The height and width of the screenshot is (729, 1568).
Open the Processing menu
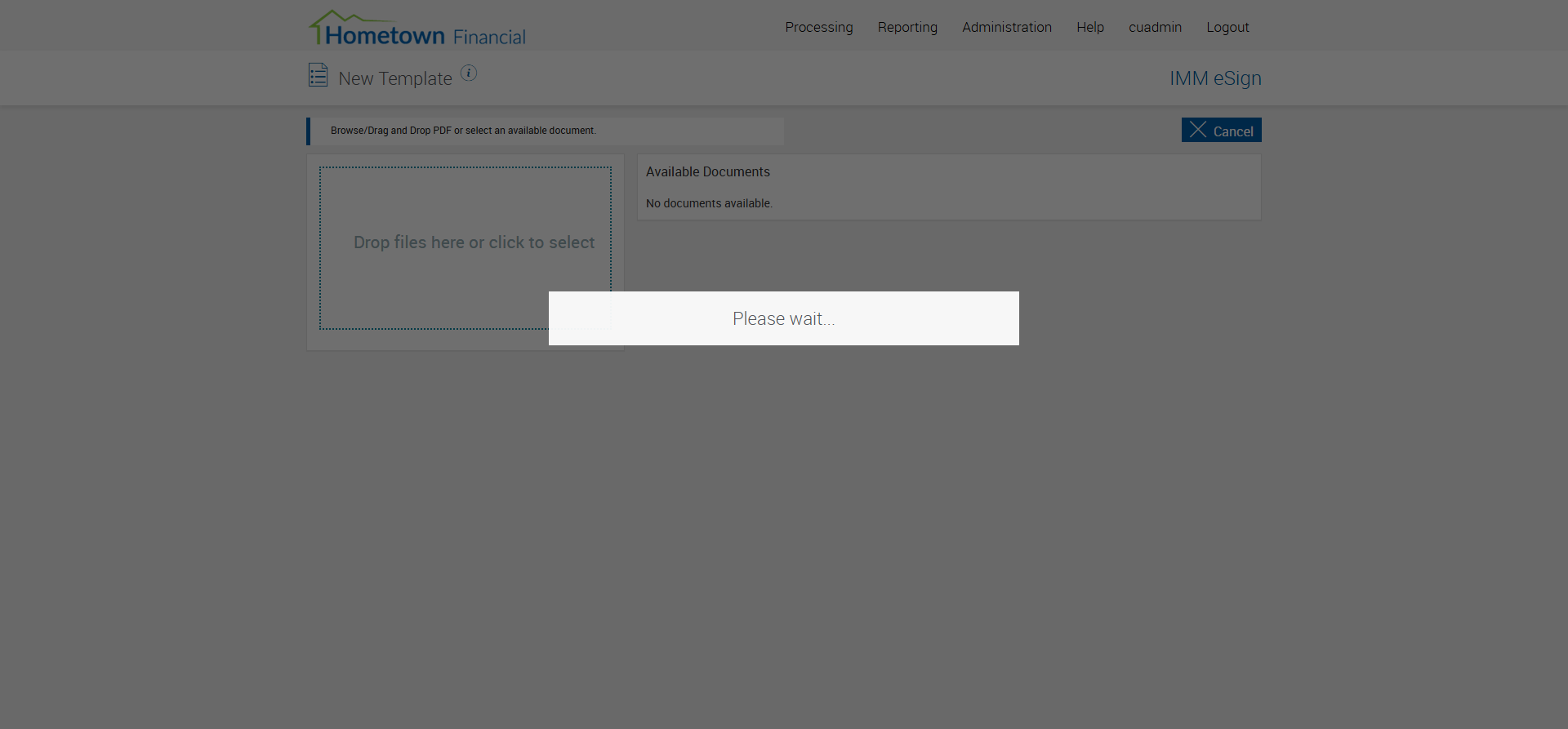coord(819,27)
